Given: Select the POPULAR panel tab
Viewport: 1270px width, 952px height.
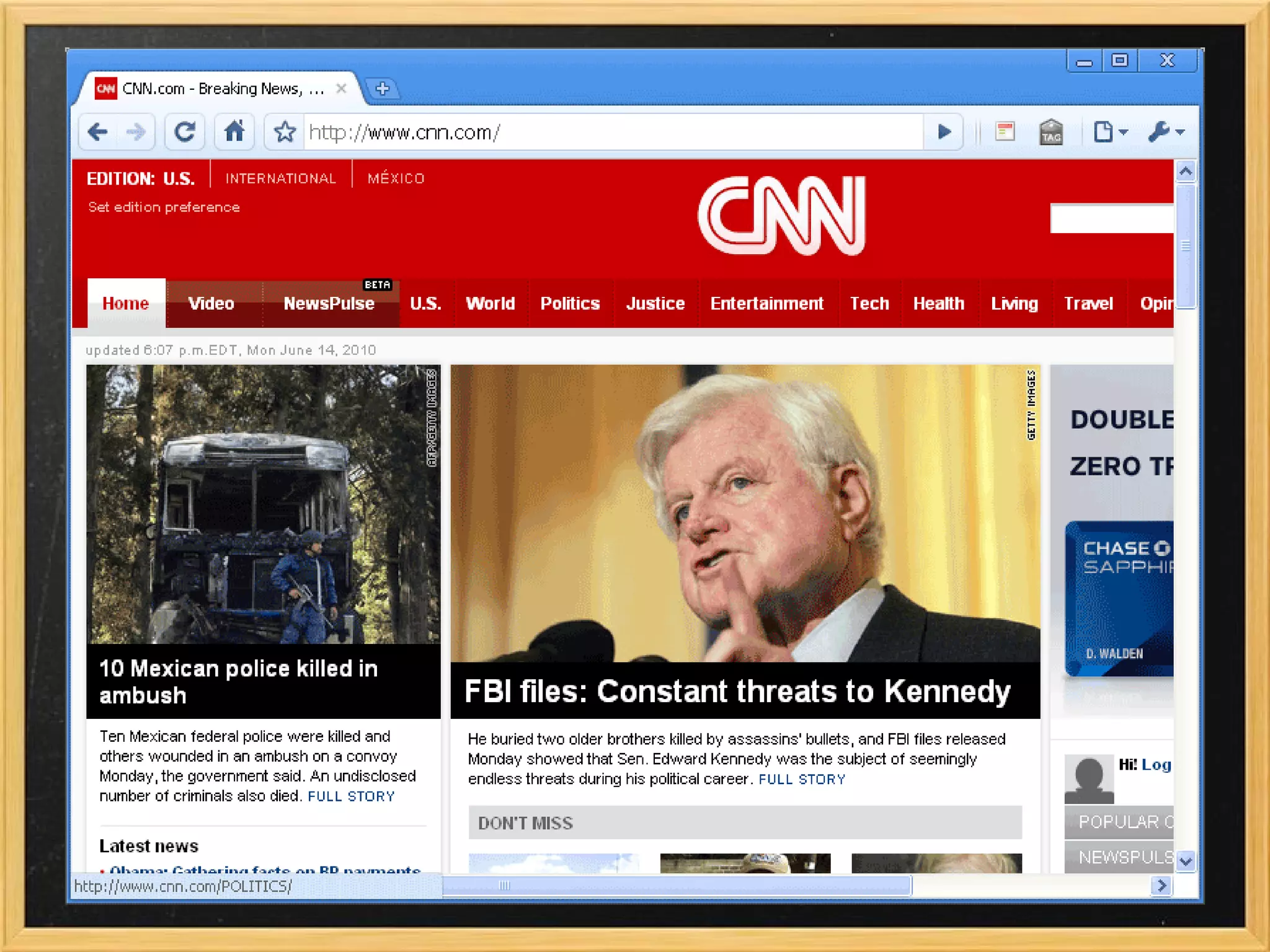Looking at the screenshot, I should pos(1119,822).
